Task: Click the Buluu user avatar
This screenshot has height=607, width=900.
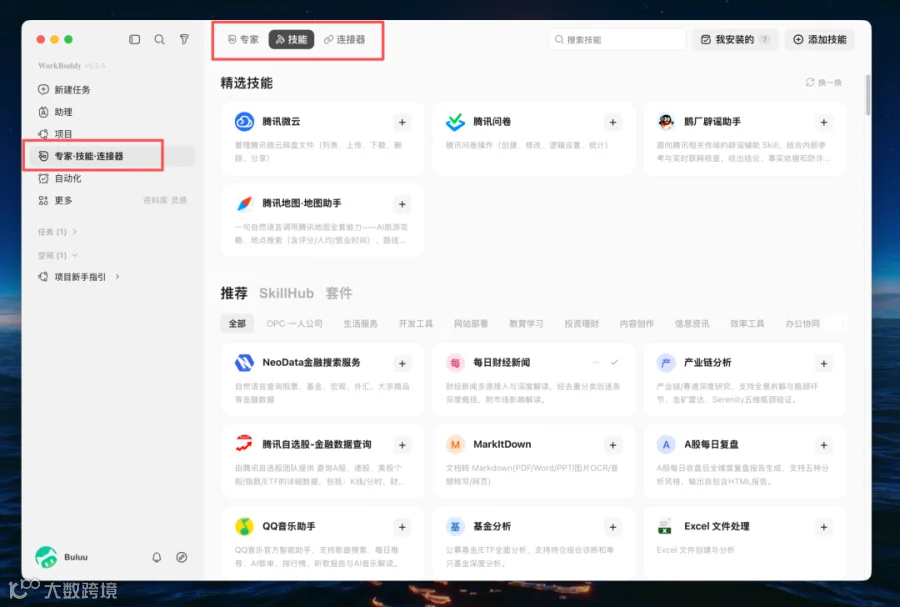Action: [x=46, y=557]
